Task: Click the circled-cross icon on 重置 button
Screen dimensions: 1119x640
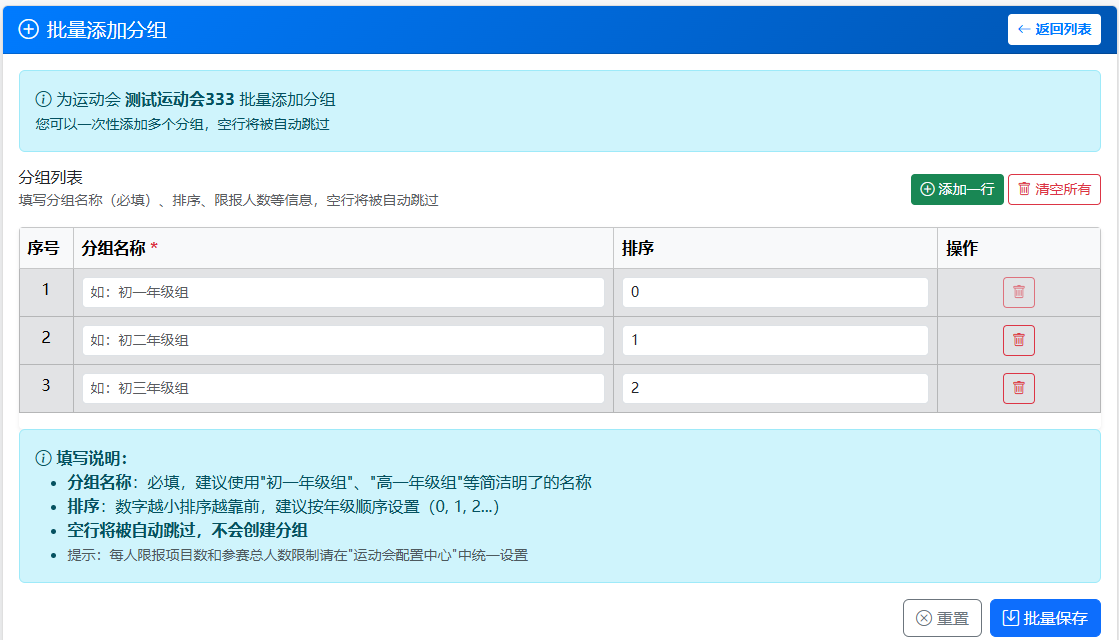Action: pos(922,617)
